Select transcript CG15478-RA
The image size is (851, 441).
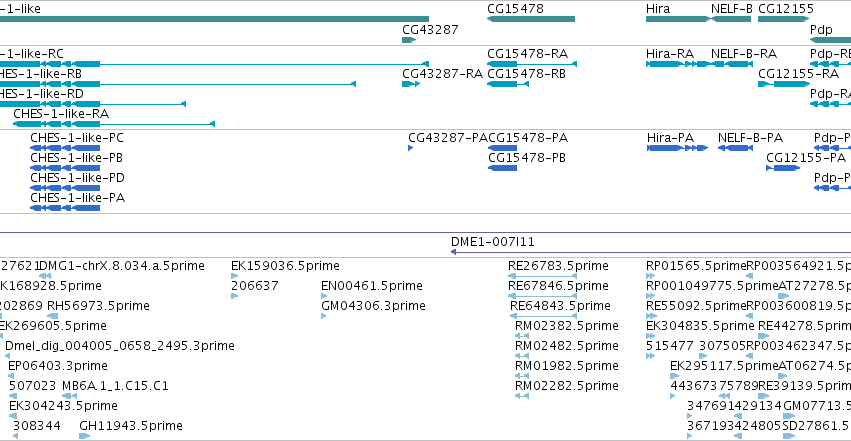532,64
